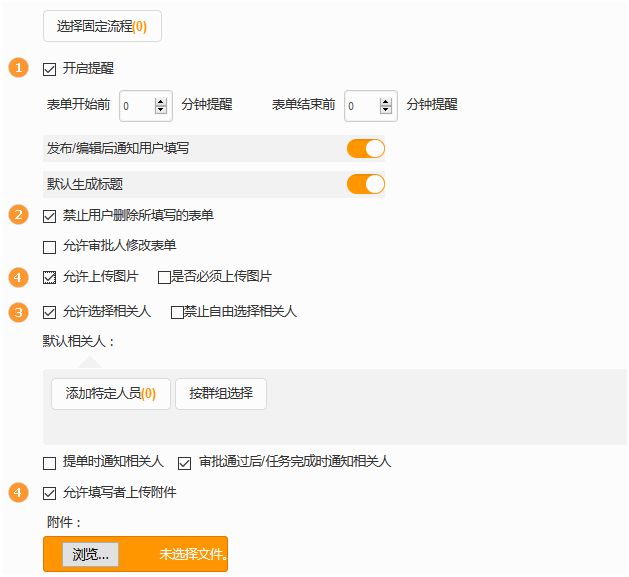Click the 选择固定流程 button
The image size is (629, 577).
(102, 27)
